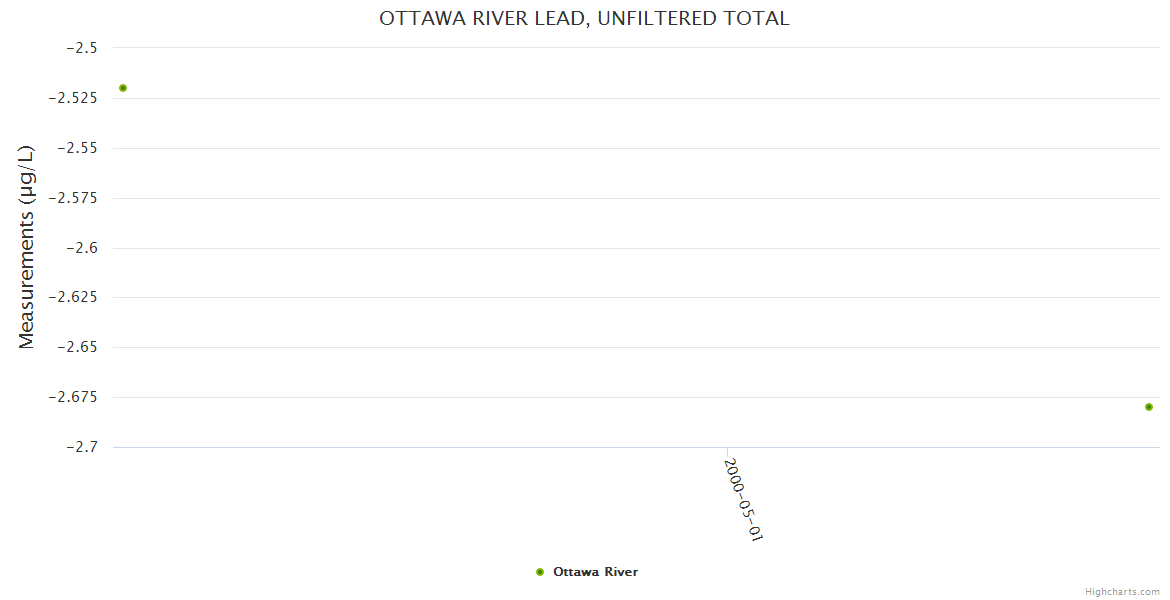Click the green Ottawa River legend marker
The image size is (1170, 600).
click(x=540, y=572)
